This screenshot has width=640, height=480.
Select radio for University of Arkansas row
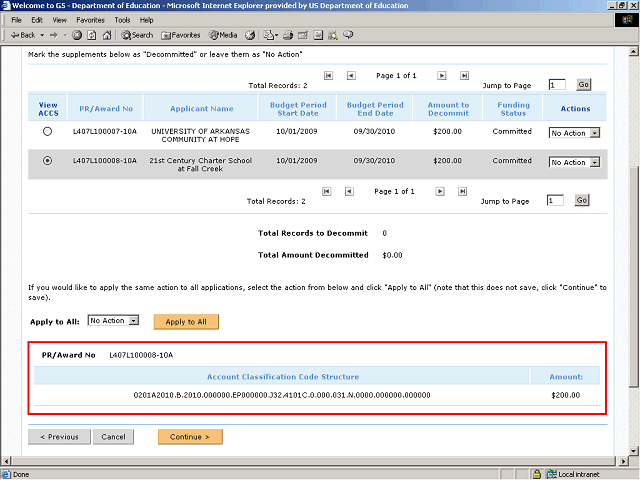click(x=47, y=132)
